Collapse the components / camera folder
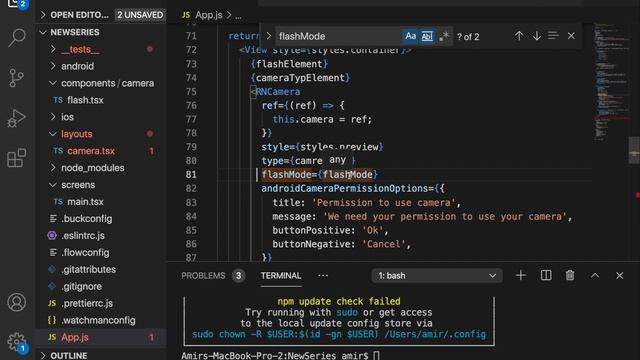This screenshot has width=640, height=360. (x=102, y=83)
